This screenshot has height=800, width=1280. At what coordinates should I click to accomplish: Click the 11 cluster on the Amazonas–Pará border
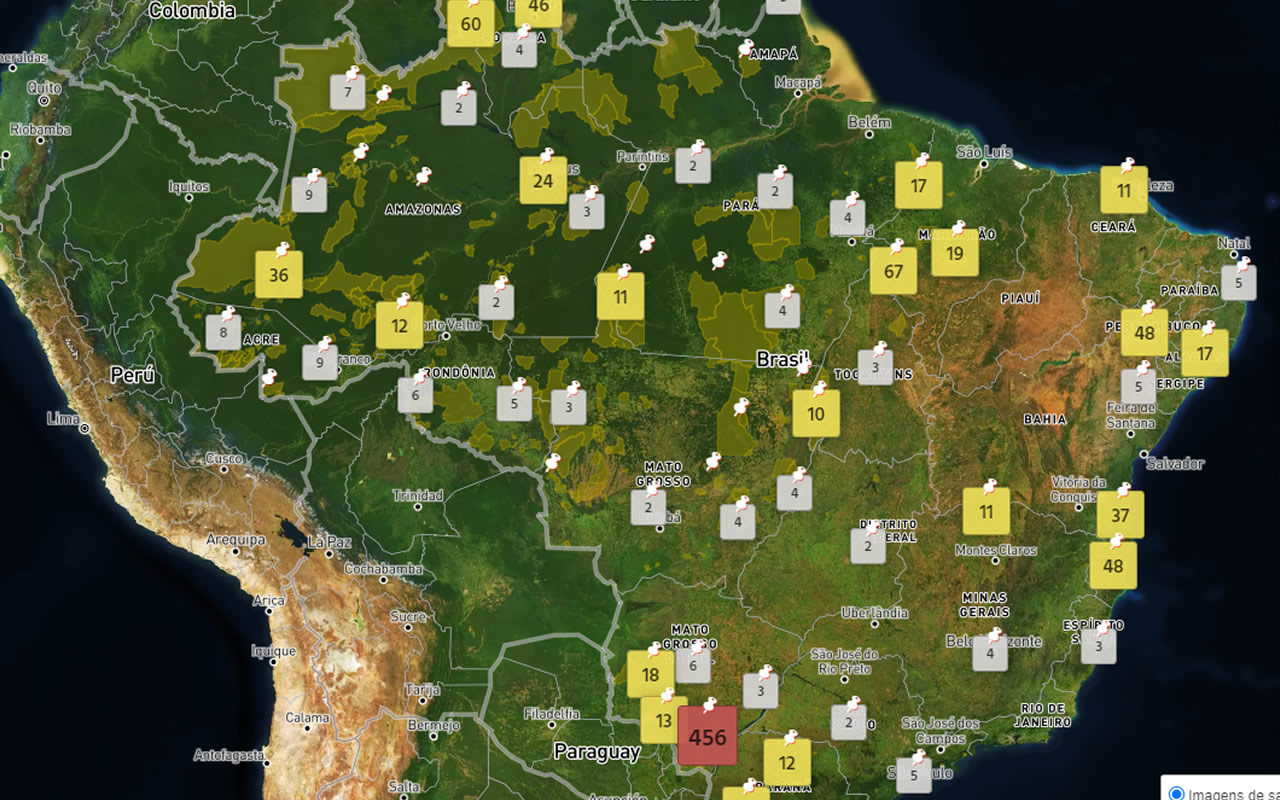pos(621,296)
